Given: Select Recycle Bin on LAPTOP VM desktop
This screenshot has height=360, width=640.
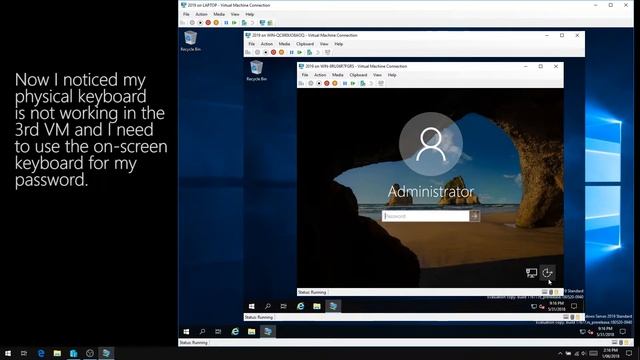Looking at the screenshot, I should [191, 41].
